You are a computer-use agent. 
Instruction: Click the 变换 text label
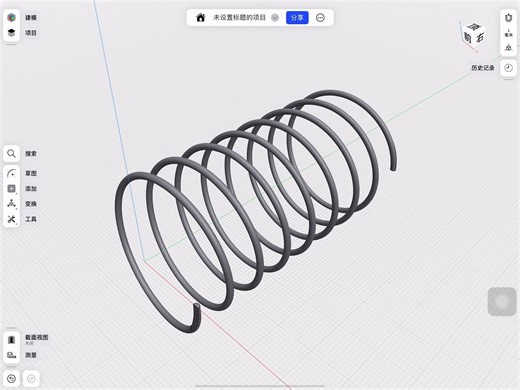click(x=31, y=204)
